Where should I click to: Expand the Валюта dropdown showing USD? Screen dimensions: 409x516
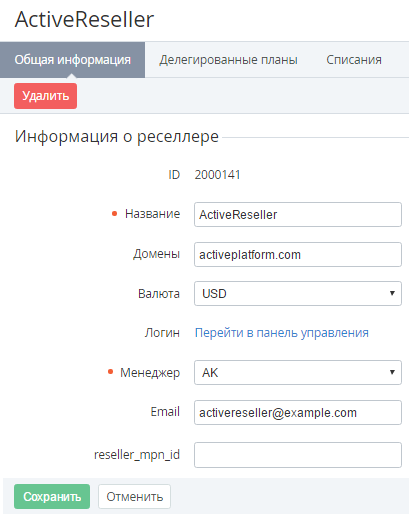coord(298,293)
